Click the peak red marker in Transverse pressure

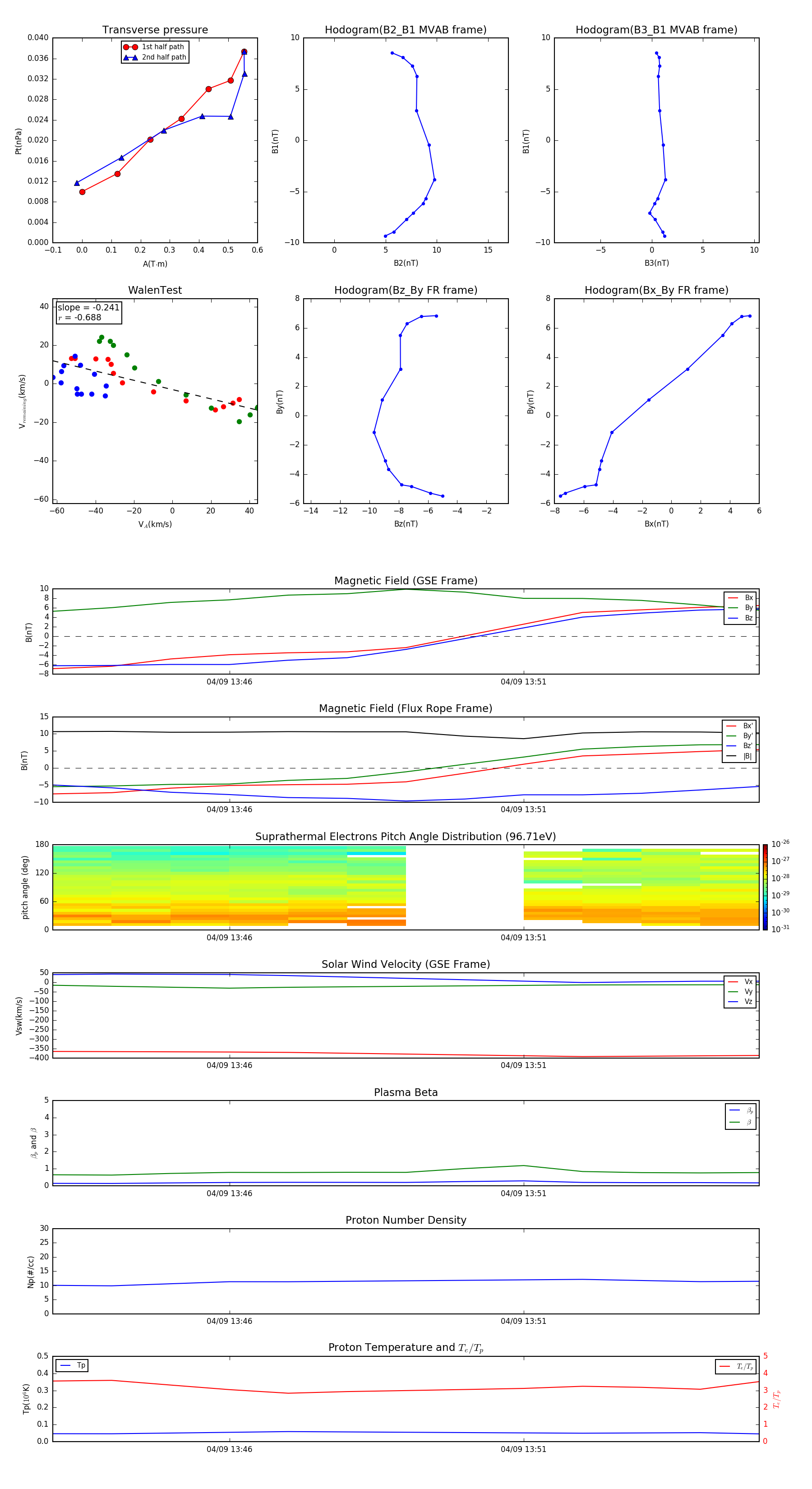tap(244, 51)
